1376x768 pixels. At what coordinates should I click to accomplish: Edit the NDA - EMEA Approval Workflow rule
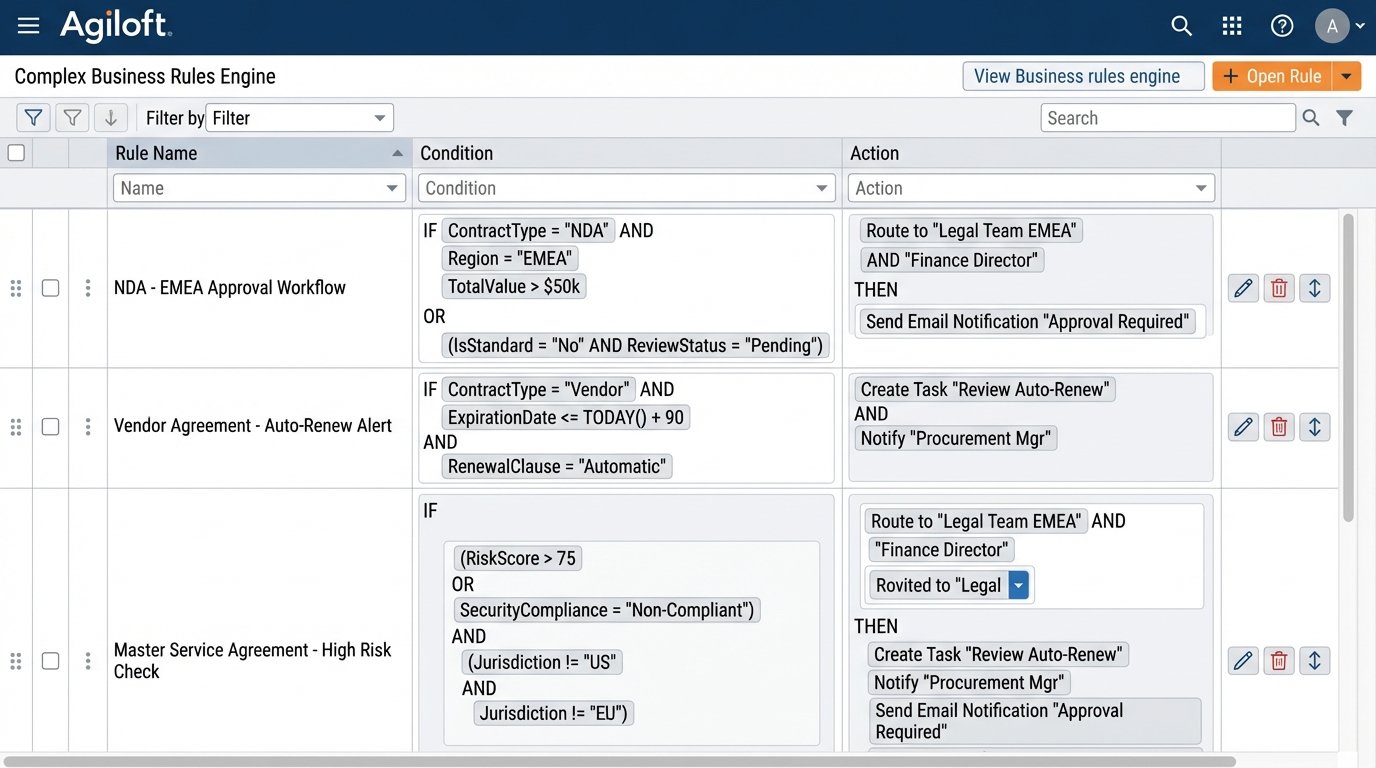pyautogui.click(x=1242, y=287)
